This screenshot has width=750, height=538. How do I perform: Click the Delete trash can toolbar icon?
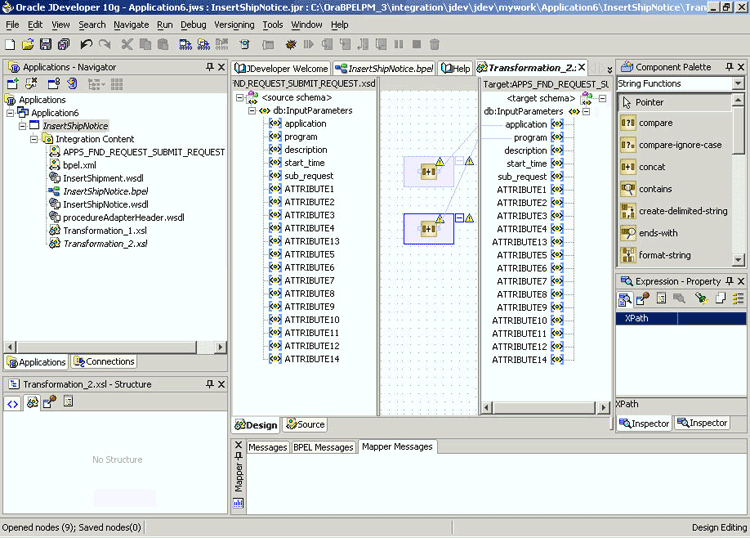pos(434,44)
